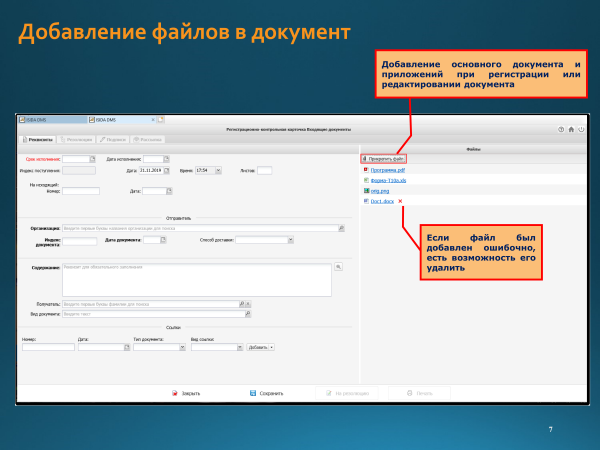Click search icon in Получатель field

coord(241,303)
